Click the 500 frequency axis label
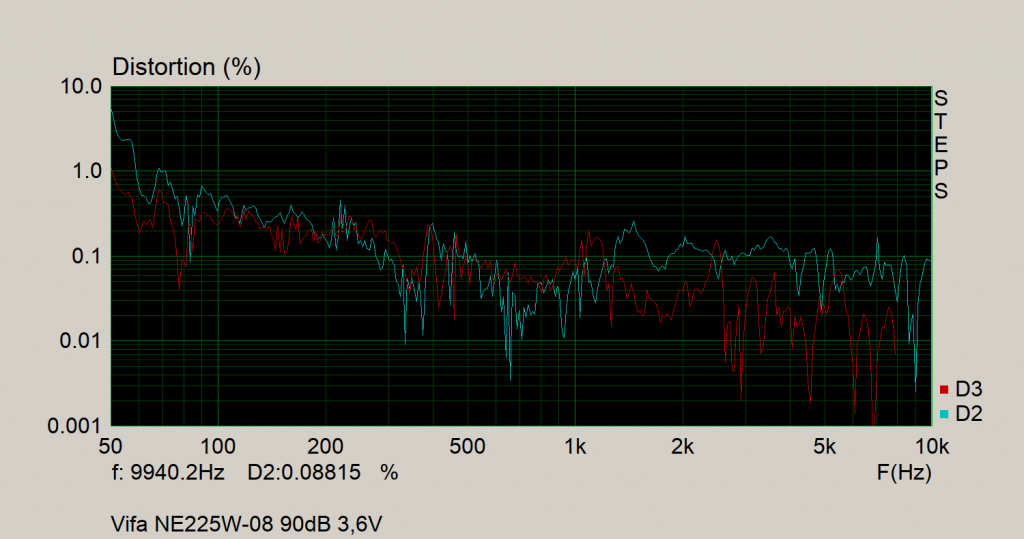This screenshot has width=1024, height=539. coord(467,446)
